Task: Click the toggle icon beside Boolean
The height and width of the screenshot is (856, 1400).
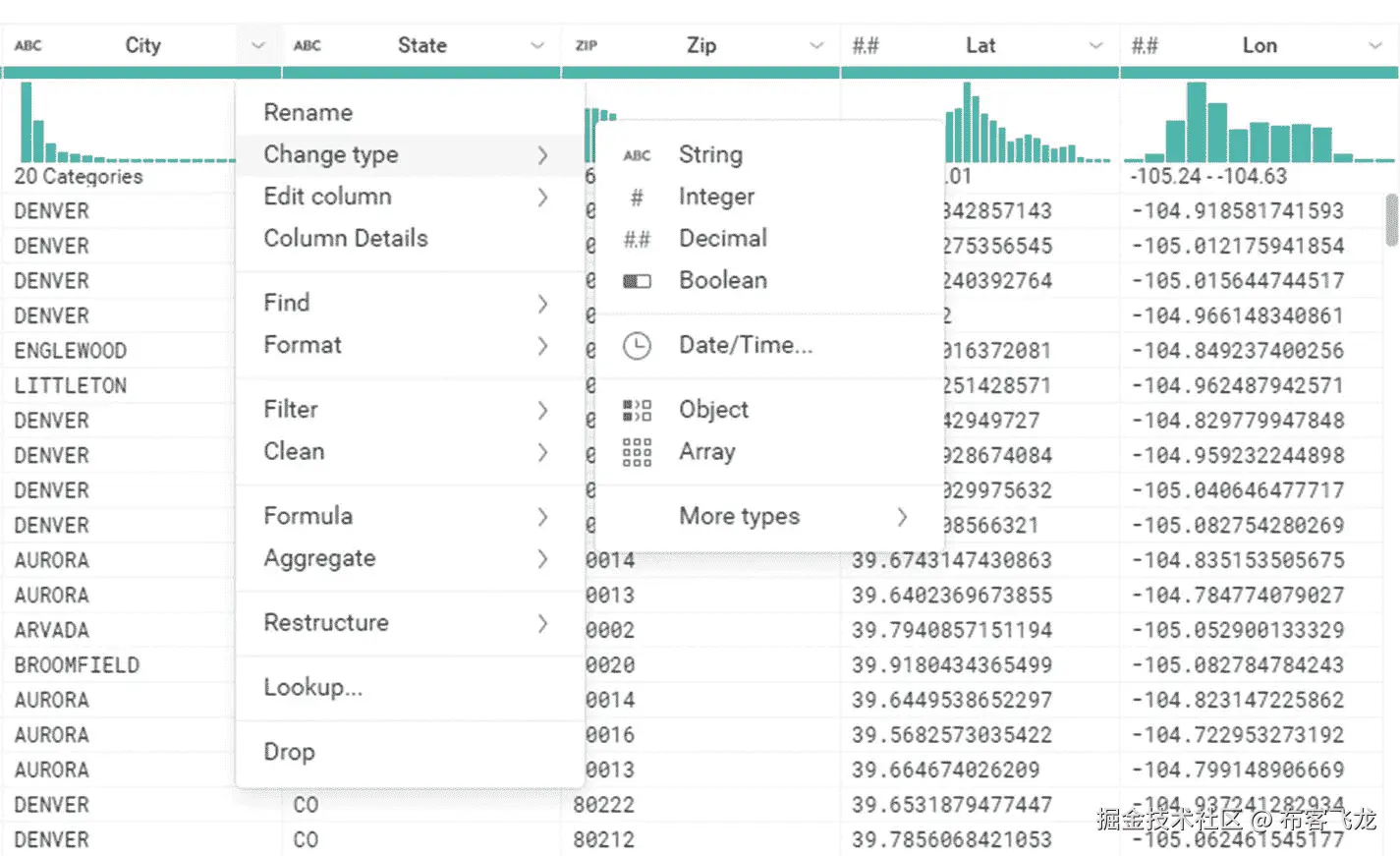Action: pos(637,281)
